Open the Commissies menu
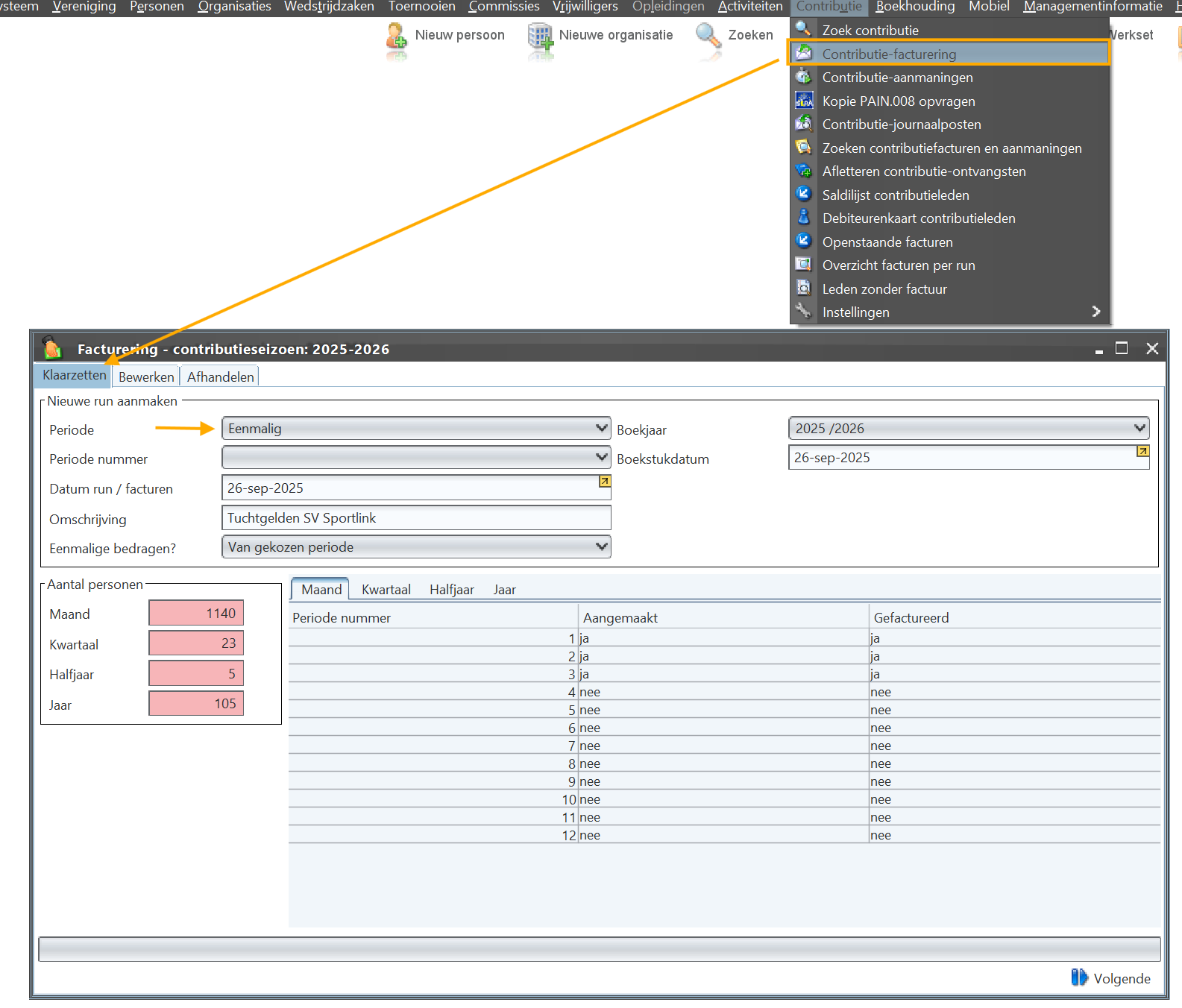 503,7
